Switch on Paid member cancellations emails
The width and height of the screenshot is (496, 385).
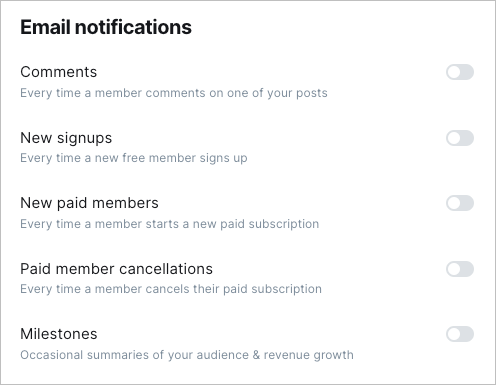460,269
